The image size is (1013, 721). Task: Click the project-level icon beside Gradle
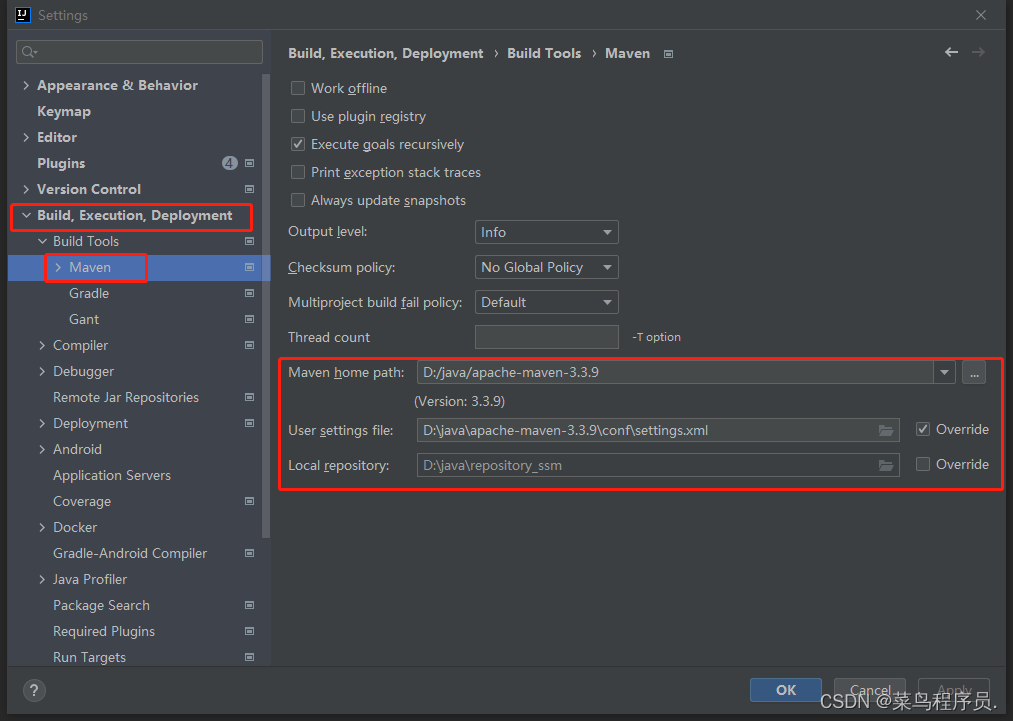249,293
